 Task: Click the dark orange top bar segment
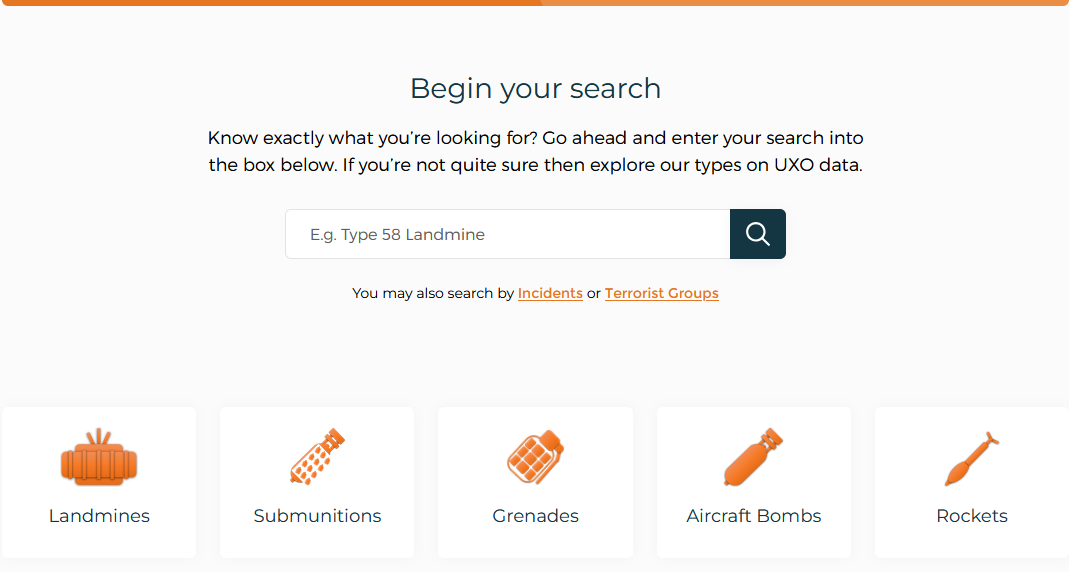(270, 3)
